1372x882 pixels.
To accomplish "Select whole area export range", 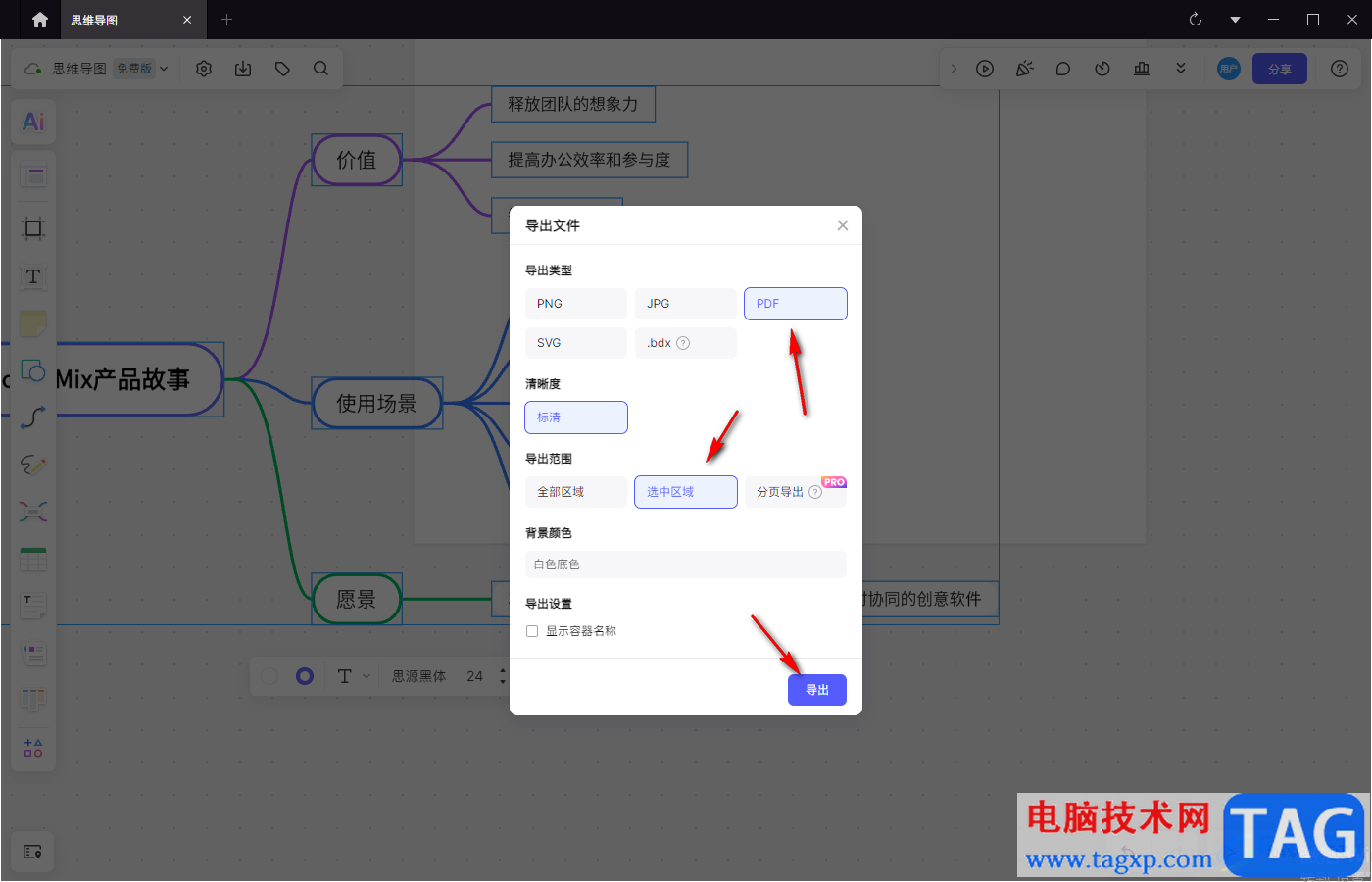I will tap(576, 492).
